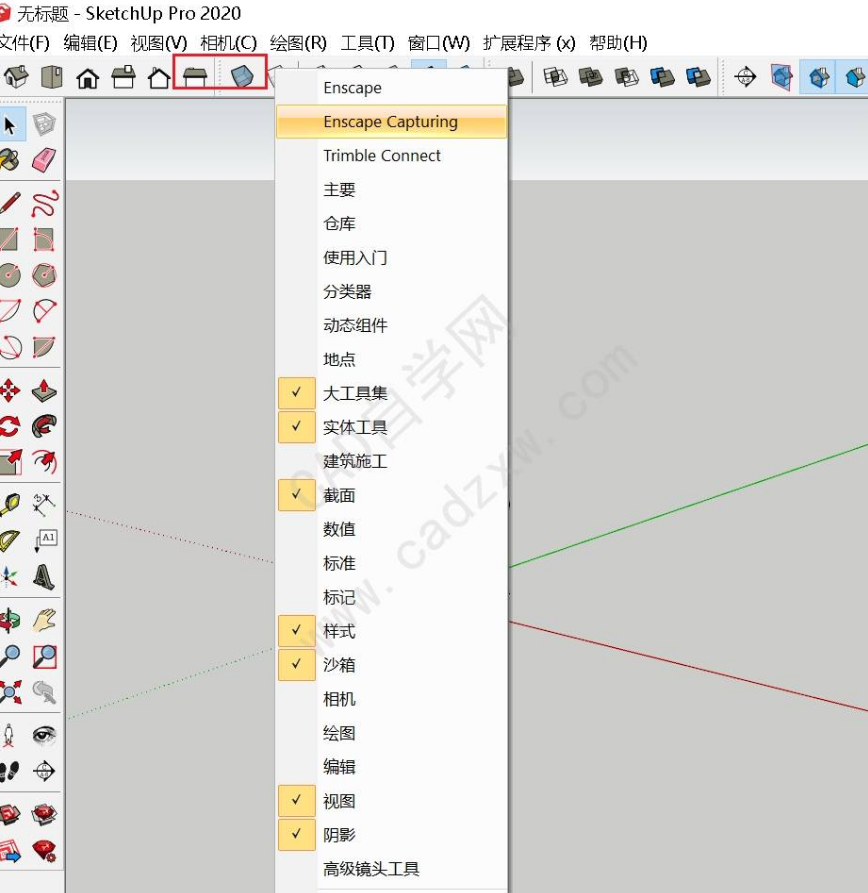Select the Zoom magnifier tool
868x893 pixels.
[x=10, y=657]
